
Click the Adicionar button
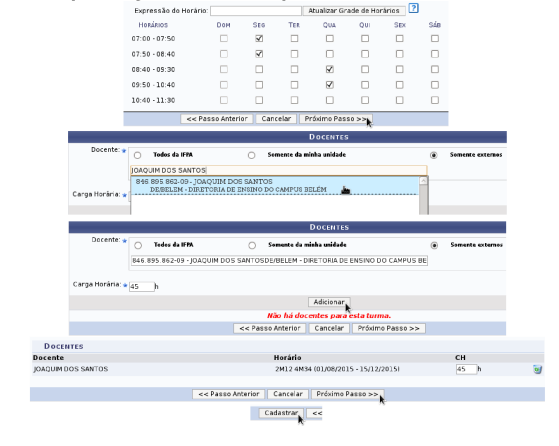pyautogui.click(x=329, y=302)
